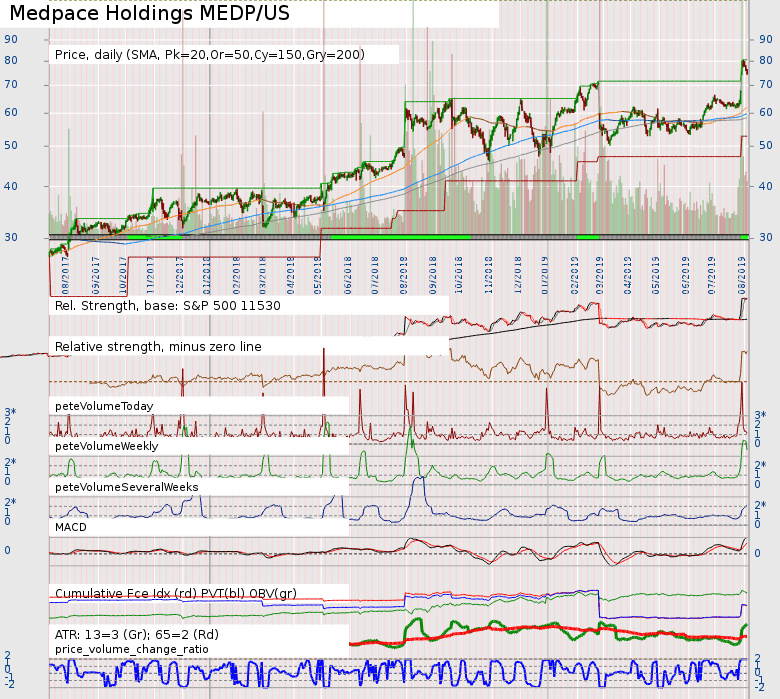The height and width of the screenshot is (699, 780).
Task: Click the "01/2018" date label
Action: point(206,275)
